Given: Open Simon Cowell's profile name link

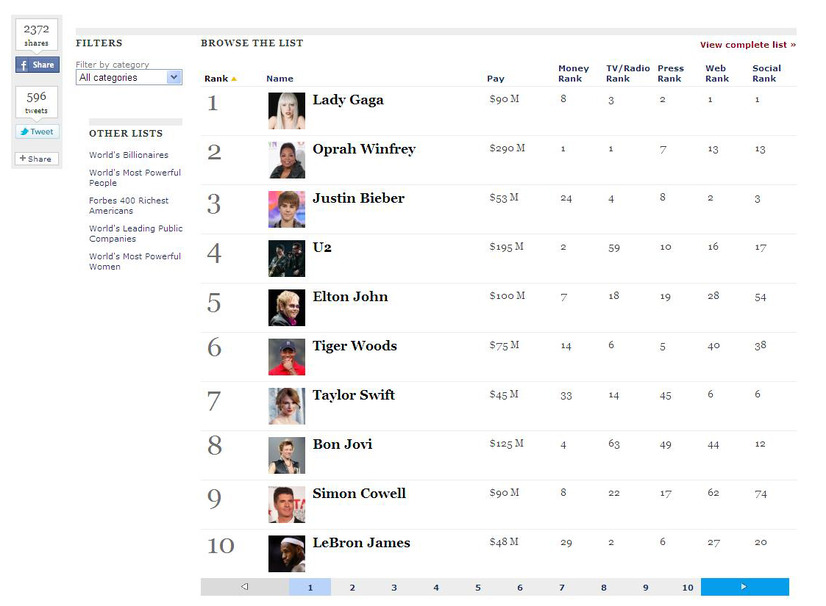Looking at the screenshot, I should click(359, 493).
